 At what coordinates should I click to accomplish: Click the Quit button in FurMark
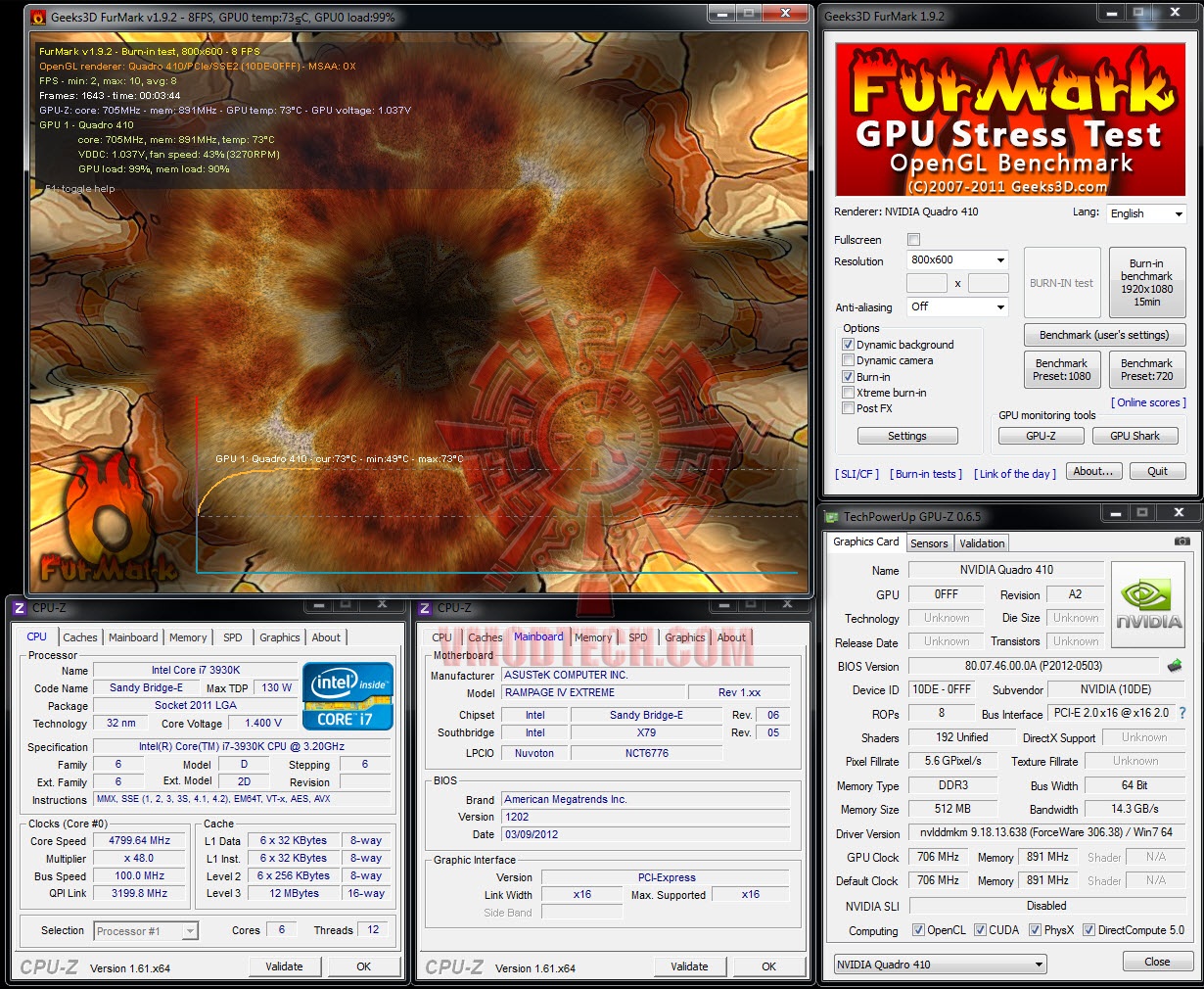coord(1157,471)
